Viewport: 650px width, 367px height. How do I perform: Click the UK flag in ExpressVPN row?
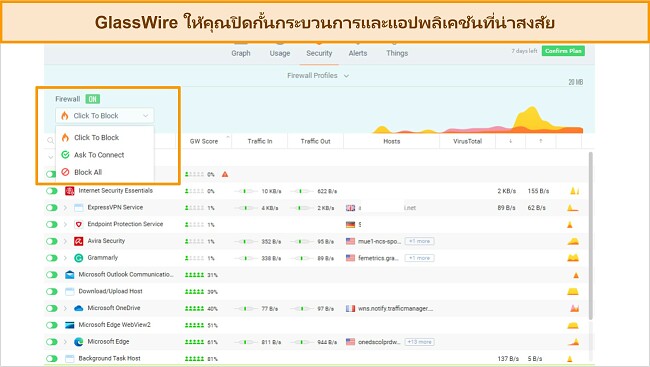pos(351,208)
